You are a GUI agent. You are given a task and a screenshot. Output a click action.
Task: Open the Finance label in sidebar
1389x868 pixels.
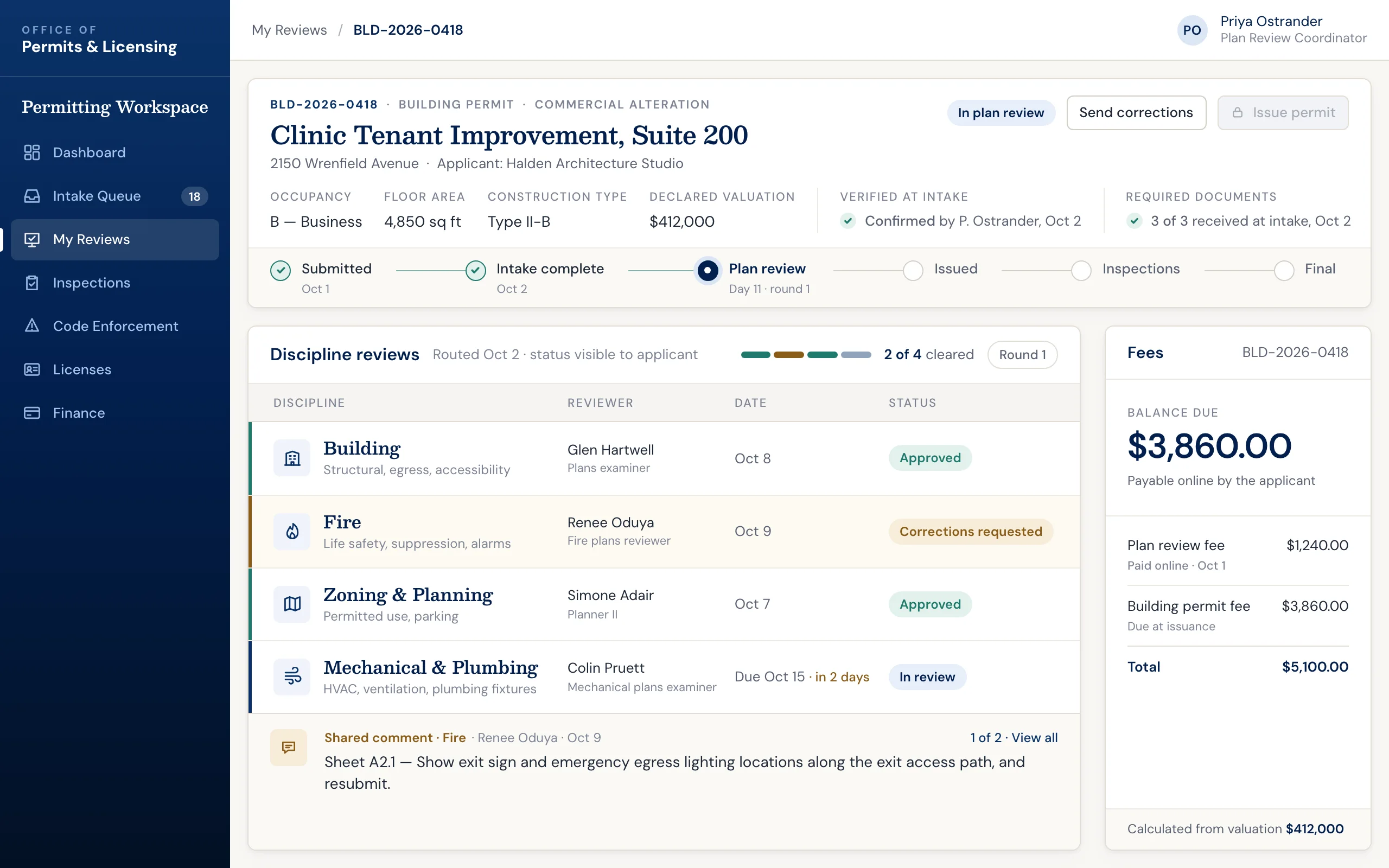[79, 413]
